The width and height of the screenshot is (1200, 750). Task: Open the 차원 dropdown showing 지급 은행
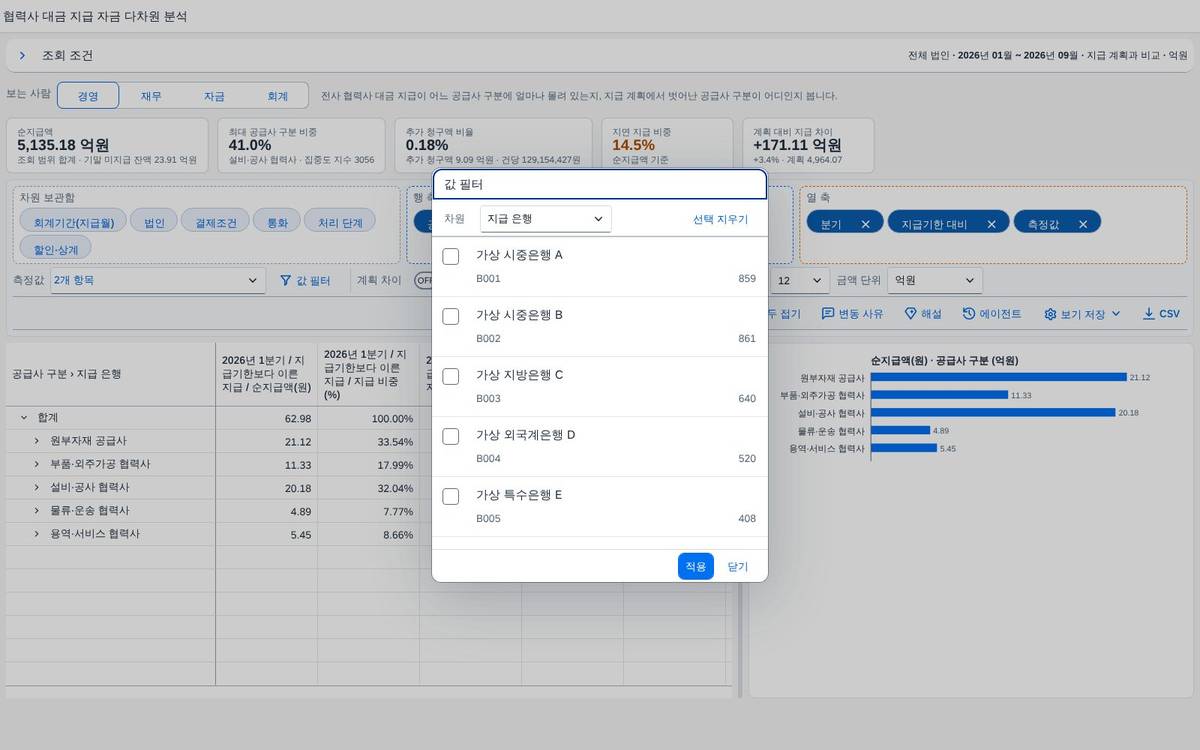[545, 219]
